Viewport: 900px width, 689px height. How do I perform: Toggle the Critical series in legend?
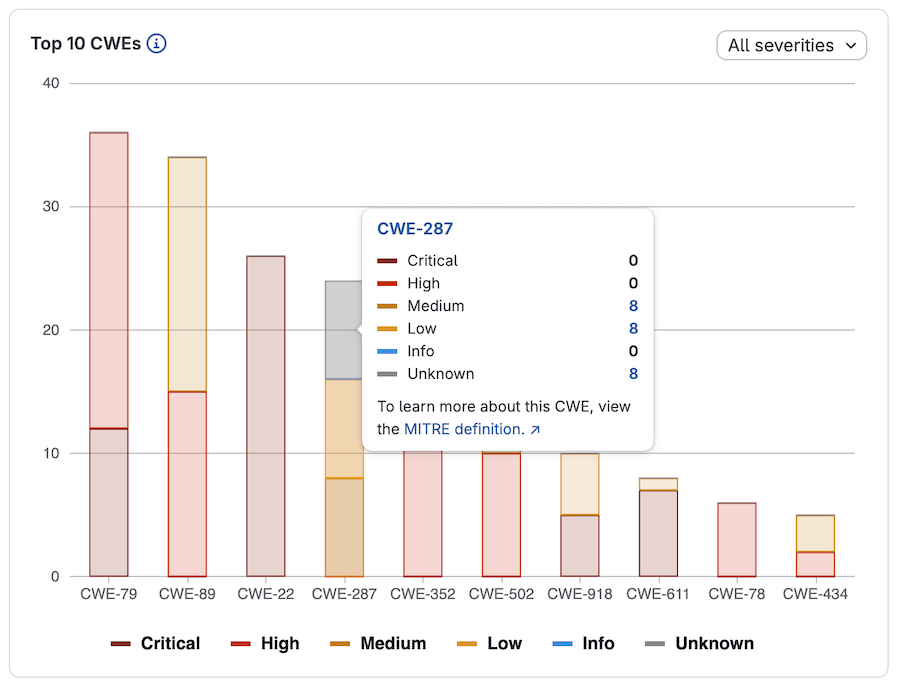(x=156, y=643)
